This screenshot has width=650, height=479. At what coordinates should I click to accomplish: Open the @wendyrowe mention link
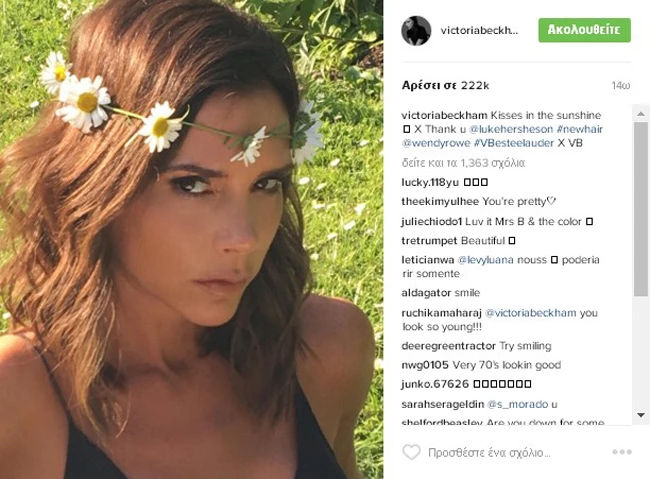click(x=436, y=143)
